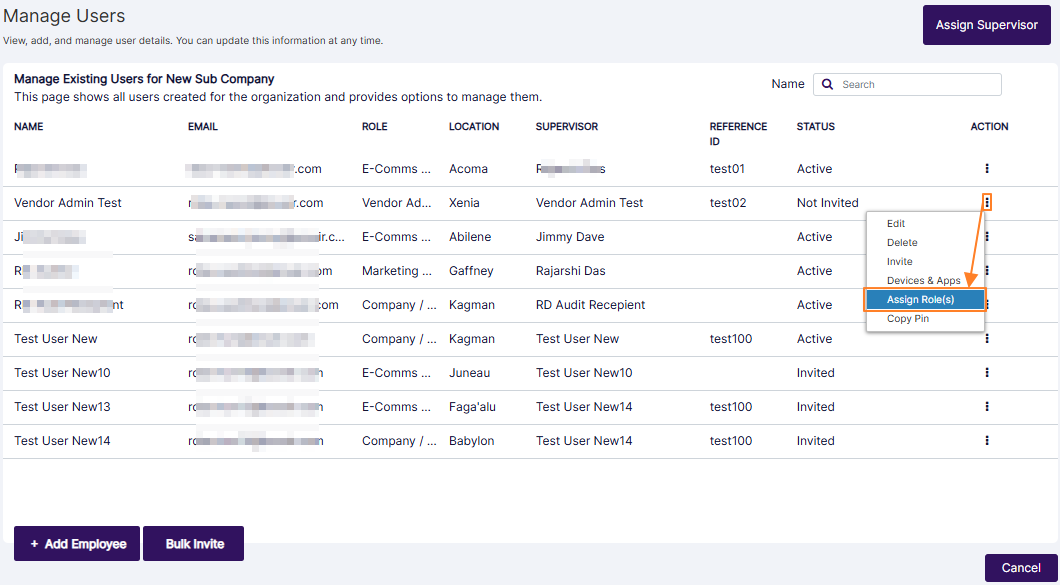
Task: Open the action menu for Vendor Admin Test
Action: point(986,202)
